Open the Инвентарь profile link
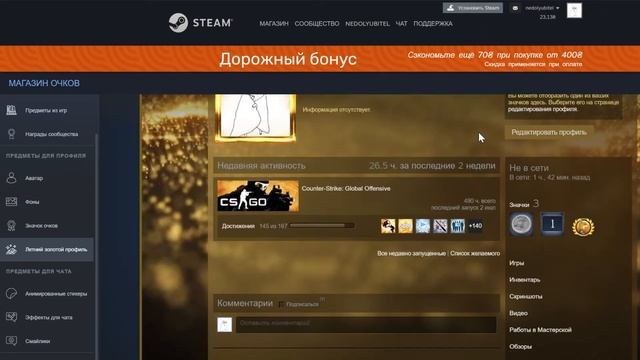The image size is (640, 360). [524, 280]
